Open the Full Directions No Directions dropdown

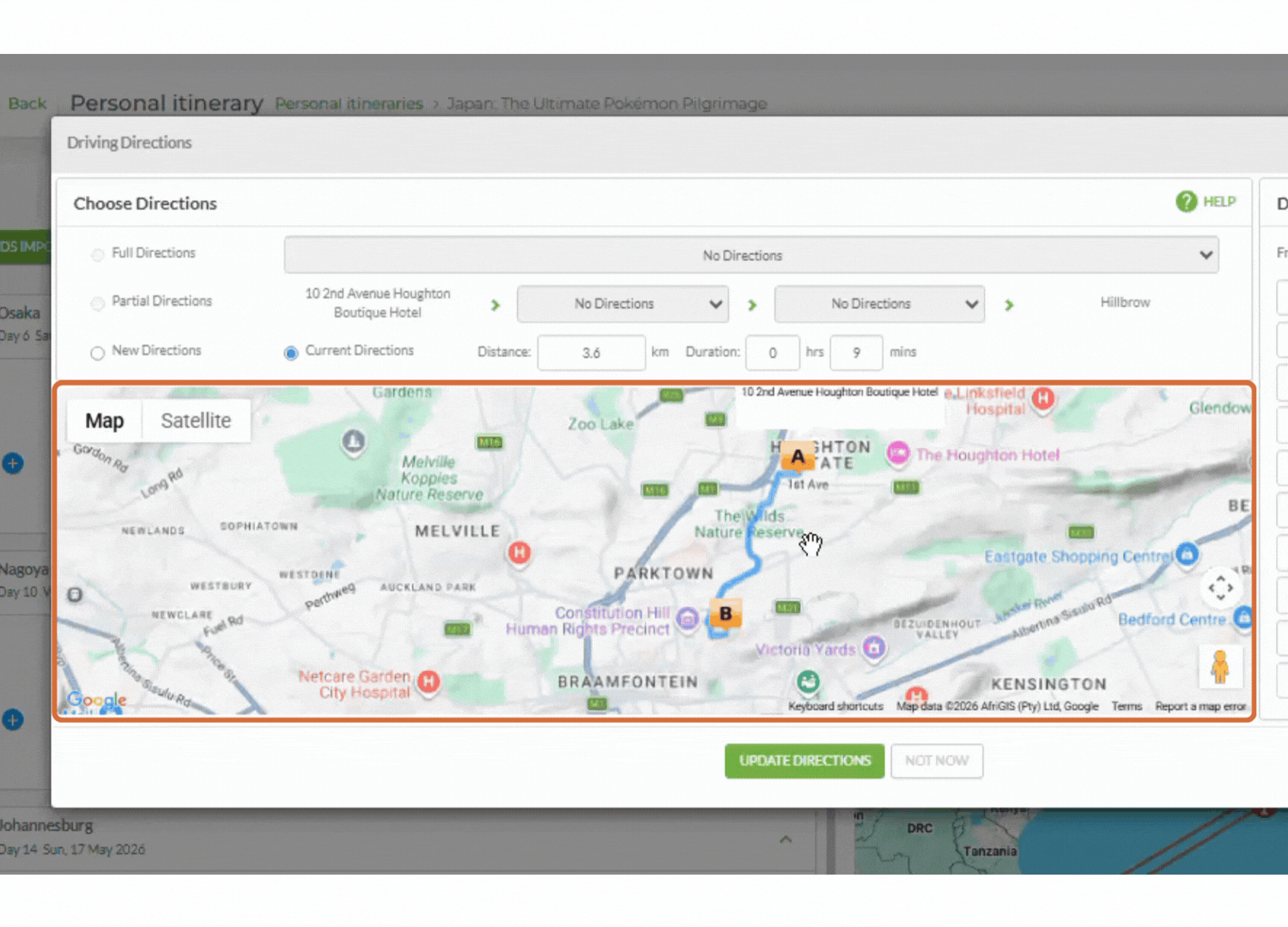tap(751, 255)
